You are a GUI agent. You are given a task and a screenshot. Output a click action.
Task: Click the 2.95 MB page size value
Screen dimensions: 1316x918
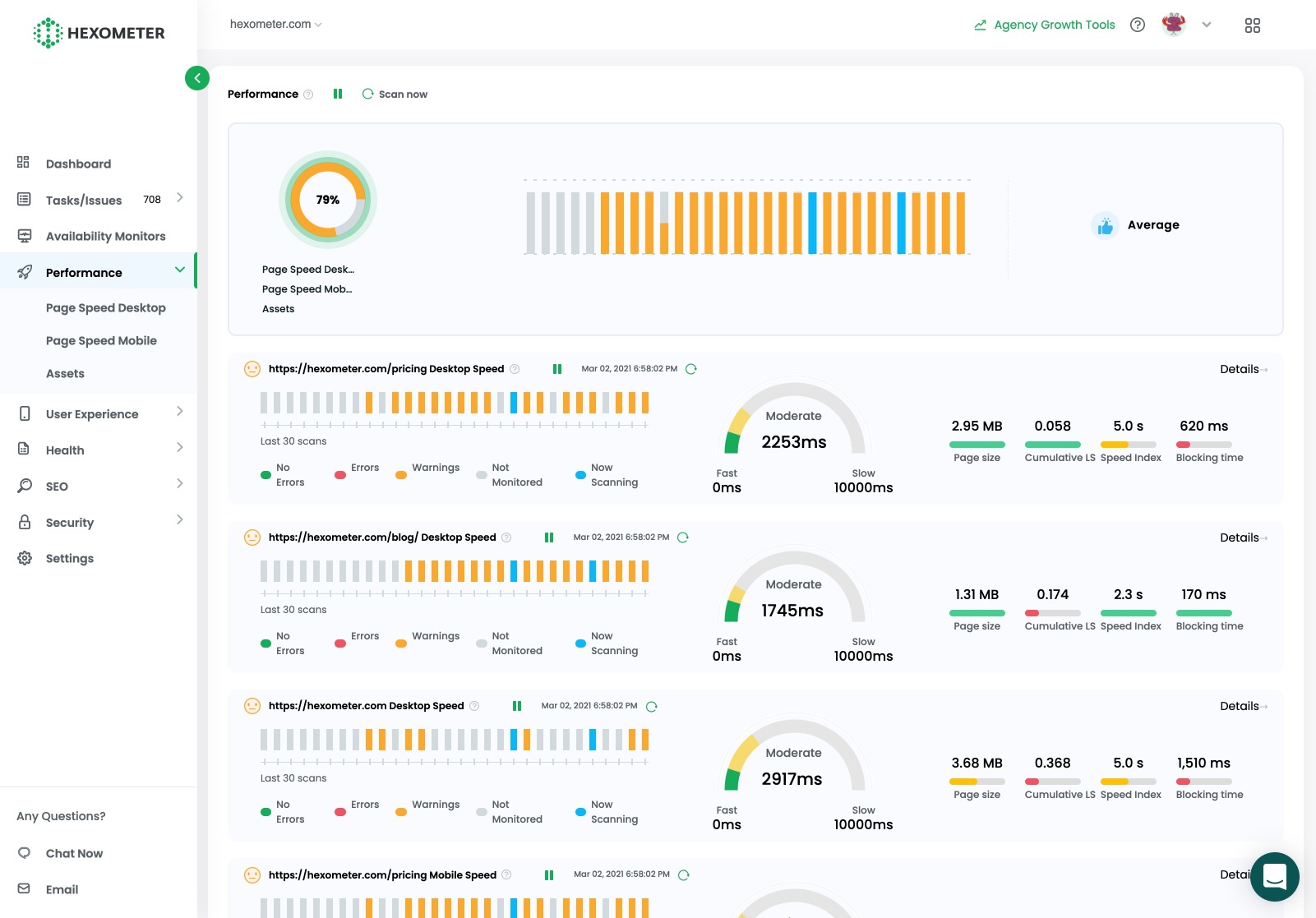[977, 426]
